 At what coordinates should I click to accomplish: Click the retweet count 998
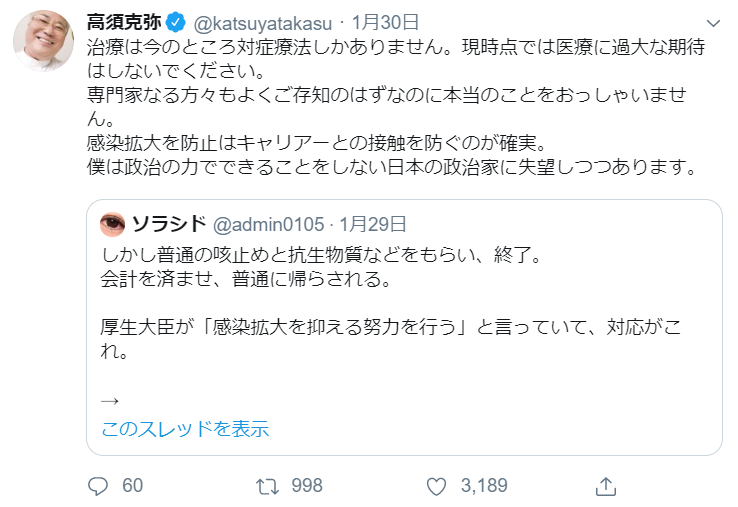(x=305, y=486)
